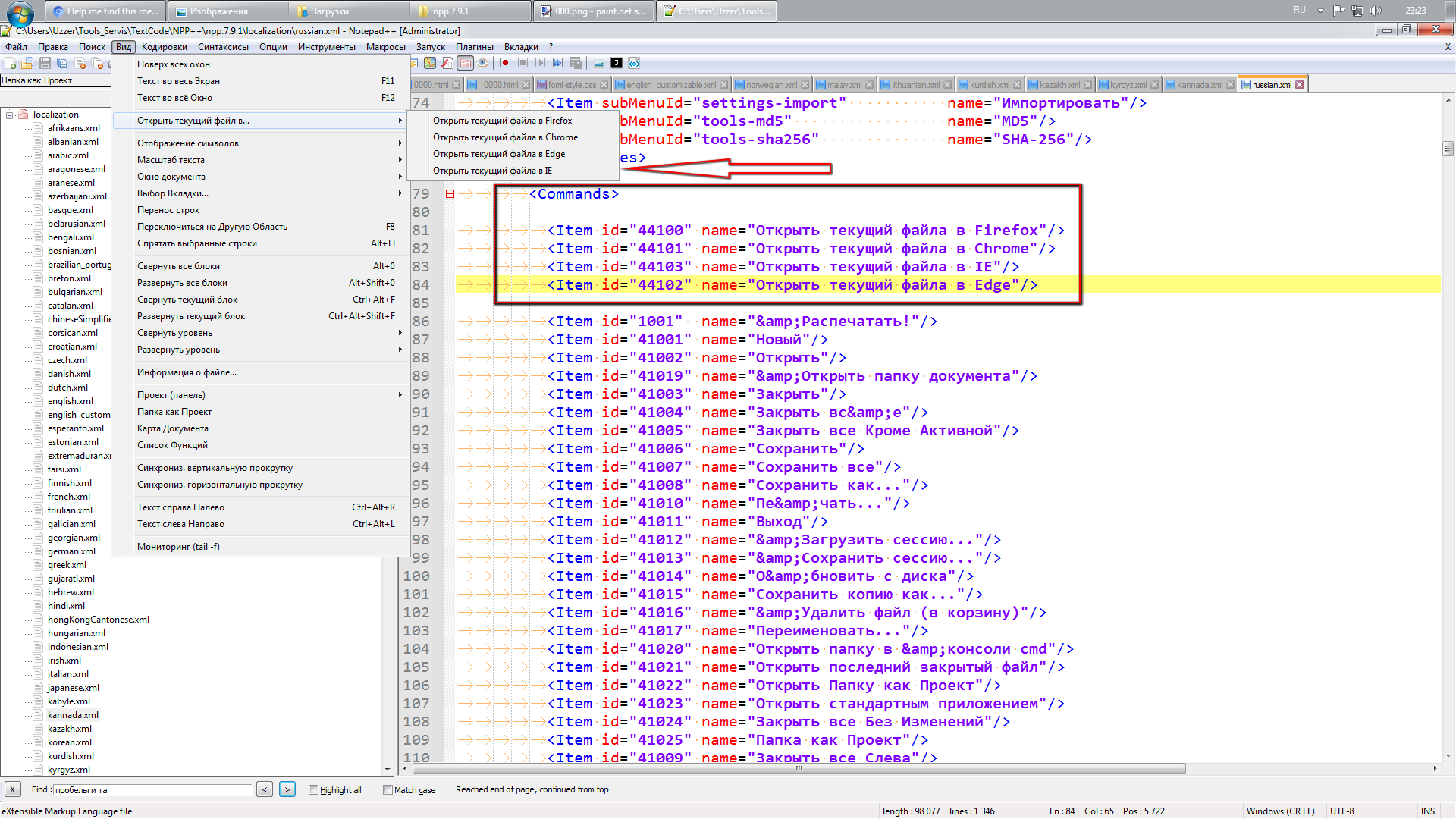Screen dimensions: 1456x819
Task: Click the RU language indicator
Action: (1300, 11)
